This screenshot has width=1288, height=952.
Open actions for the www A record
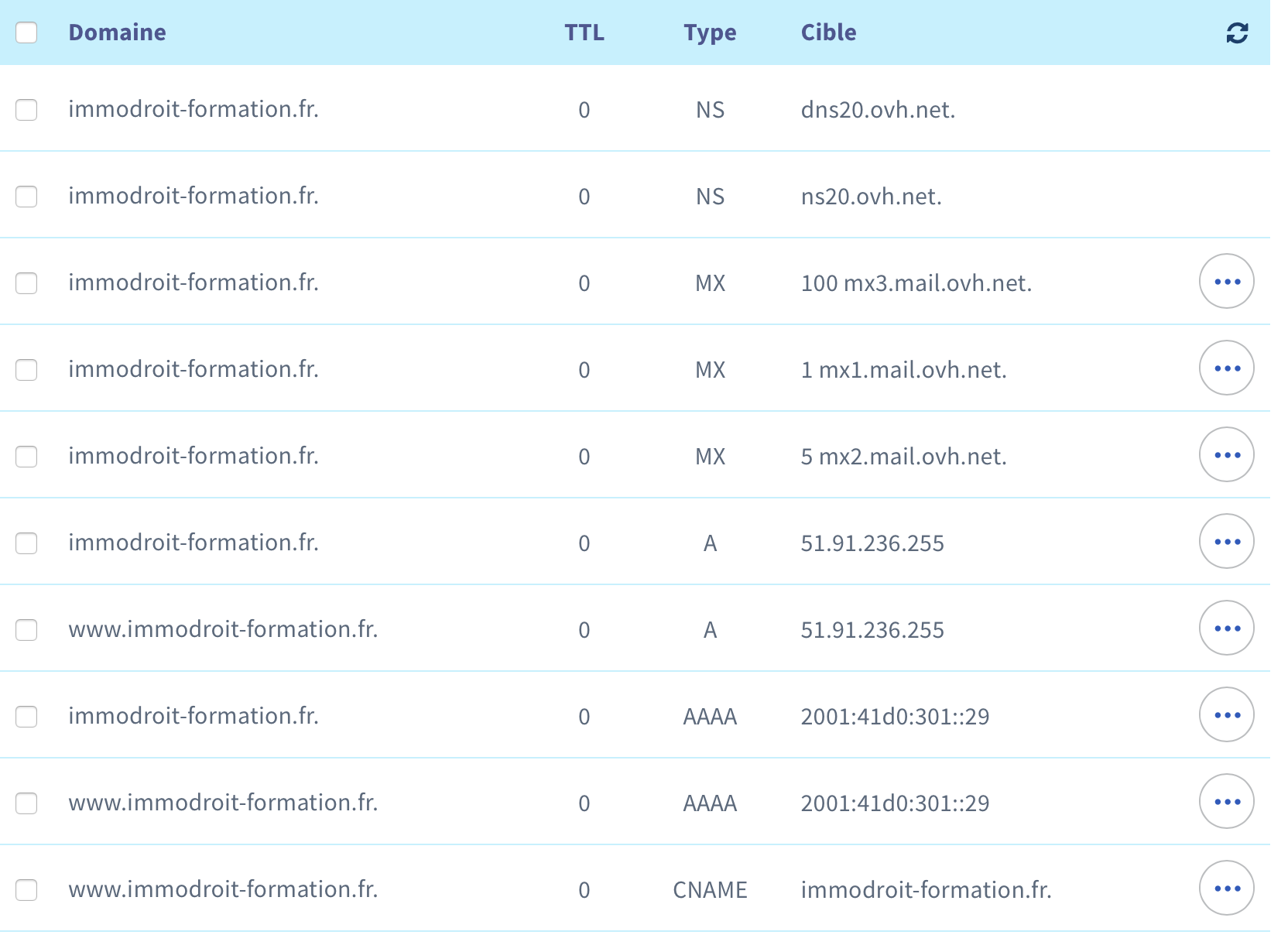pos(1226,628)
